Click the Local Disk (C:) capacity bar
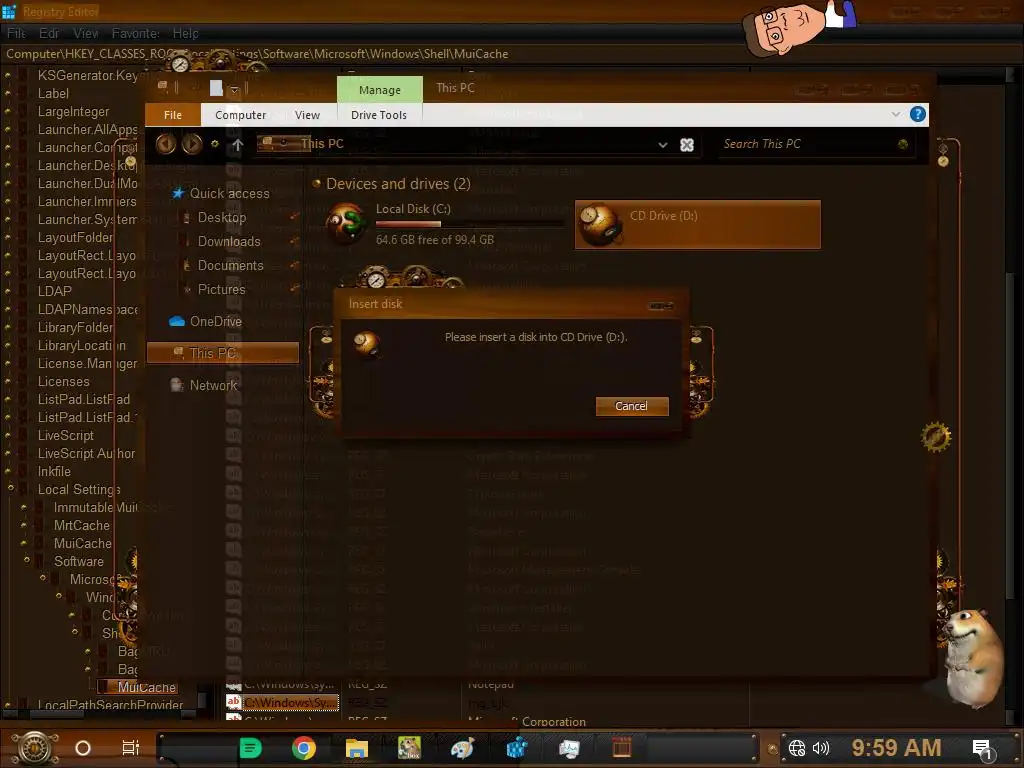Image resolution: width=1024 pixels, height=768 pixels. [x=470, y=224]
